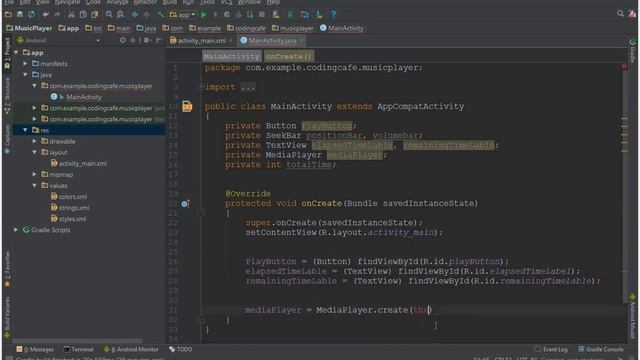Expand the mipmap folder
The height and width of the screenshot is (360, 640).
pyautogui.click(x=34, y=174)
